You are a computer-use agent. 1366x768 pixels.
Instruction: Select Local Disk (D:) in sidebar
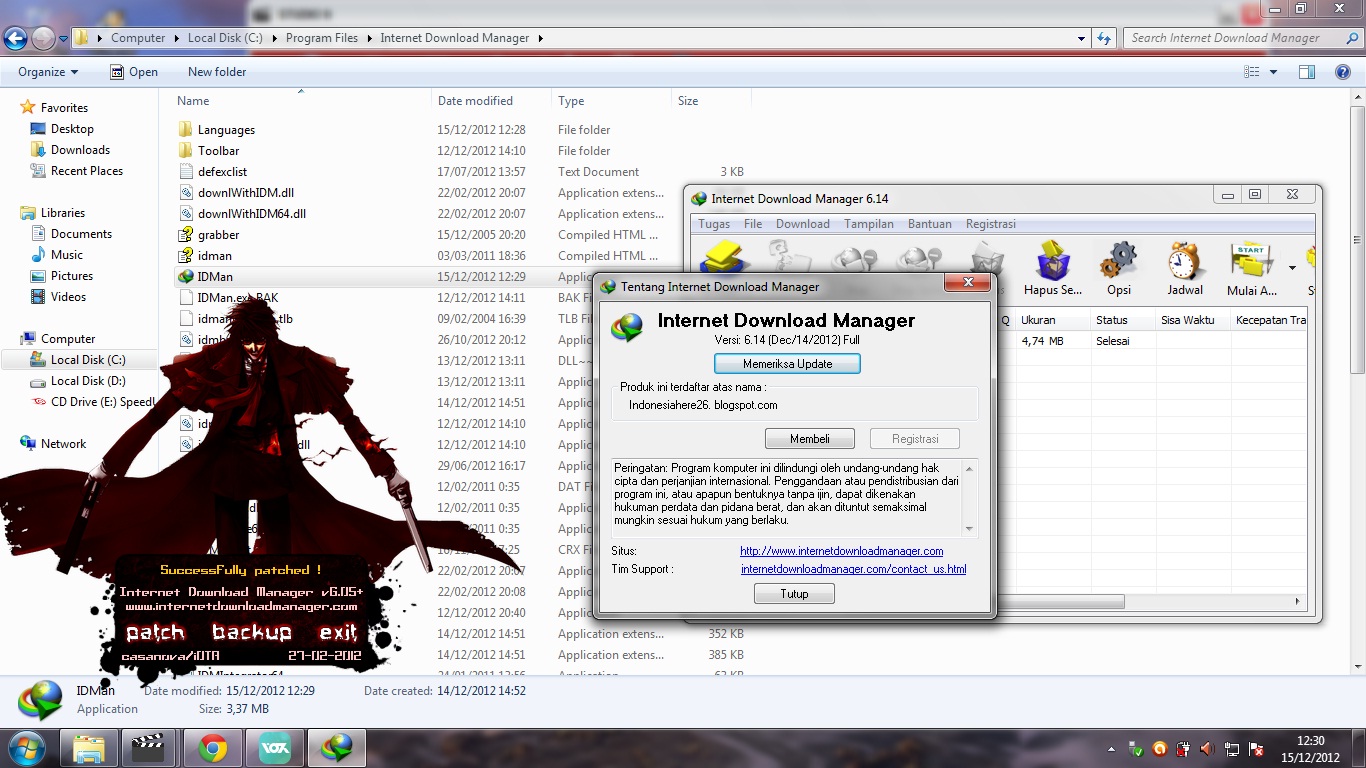point(88,381)
